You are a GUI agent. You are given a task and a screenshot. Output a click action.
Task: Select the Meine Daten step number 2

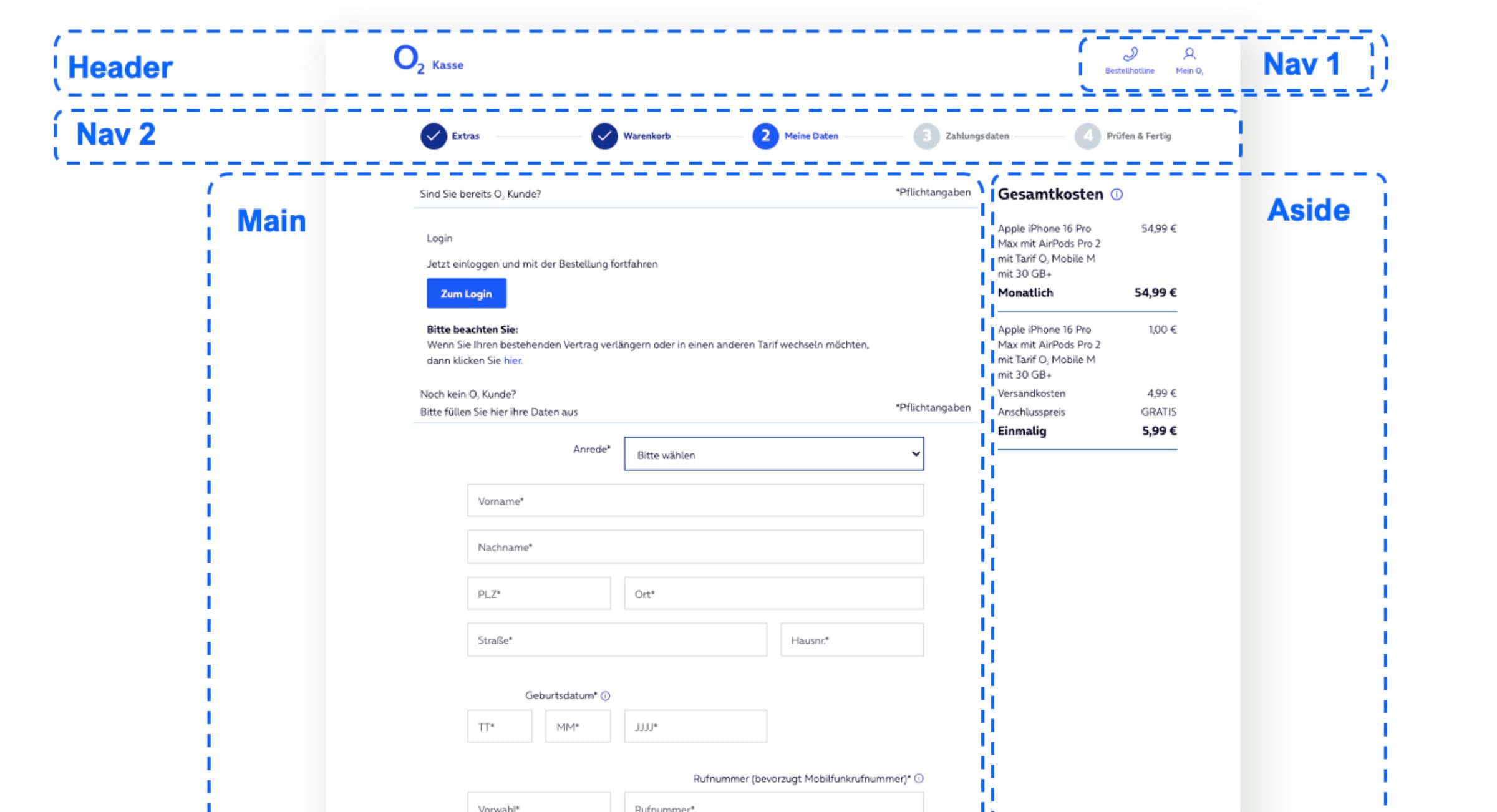(x=765, y=136)
